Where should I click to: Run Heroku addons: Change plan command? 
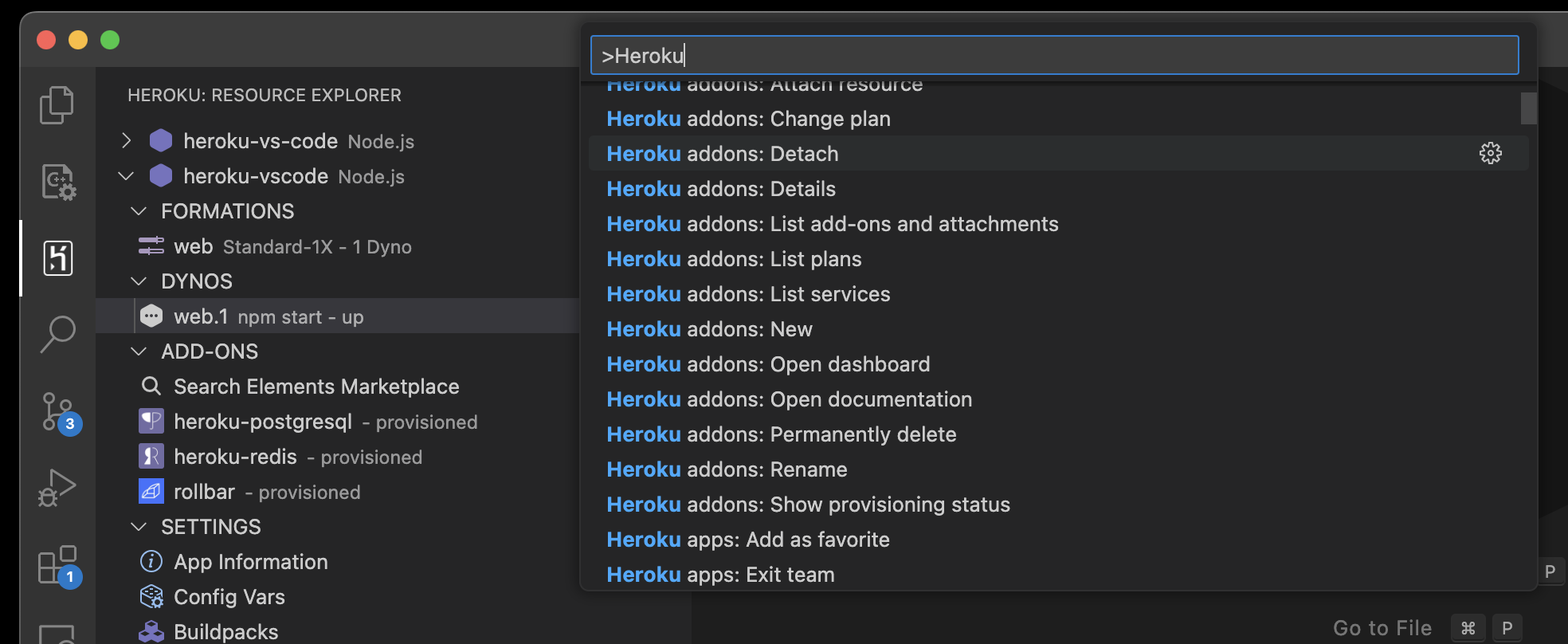coord(1058,119)
